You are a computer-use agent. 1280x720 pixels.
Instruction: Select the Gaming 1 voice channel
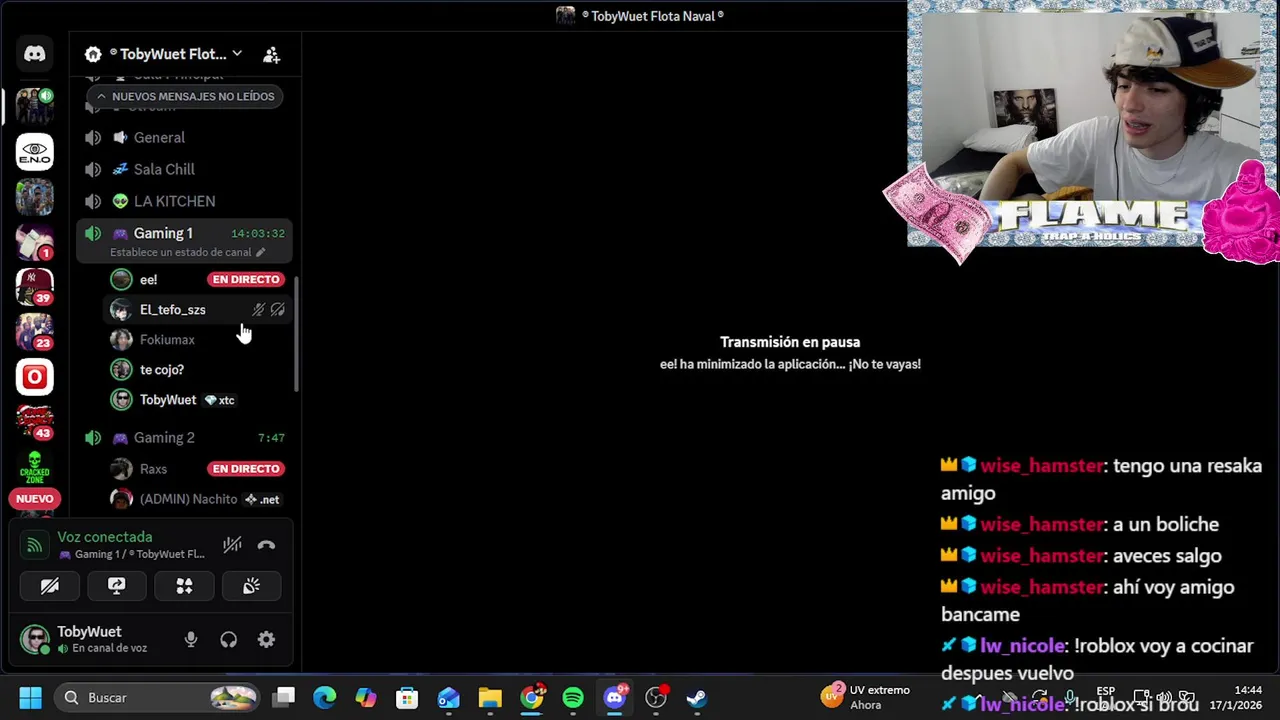point(185,241)
